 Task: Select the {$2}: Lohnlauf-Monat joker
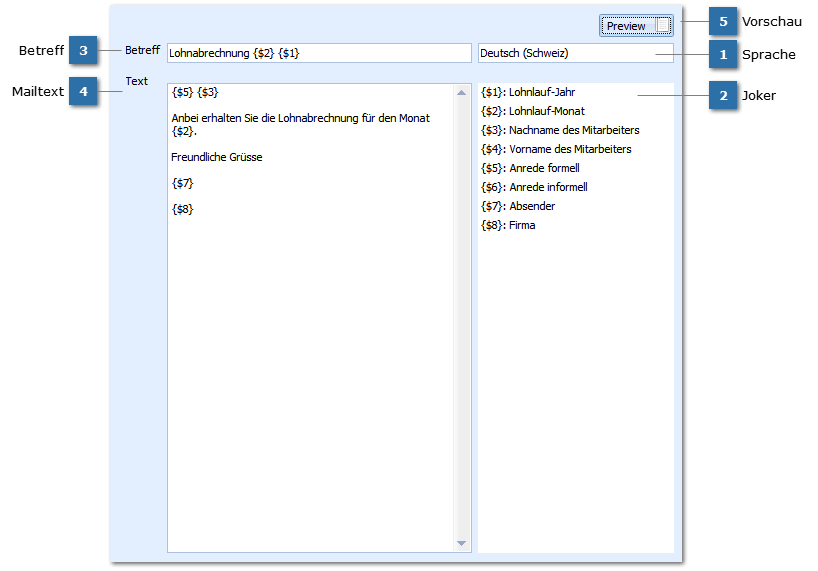click(x=533, y=111)
